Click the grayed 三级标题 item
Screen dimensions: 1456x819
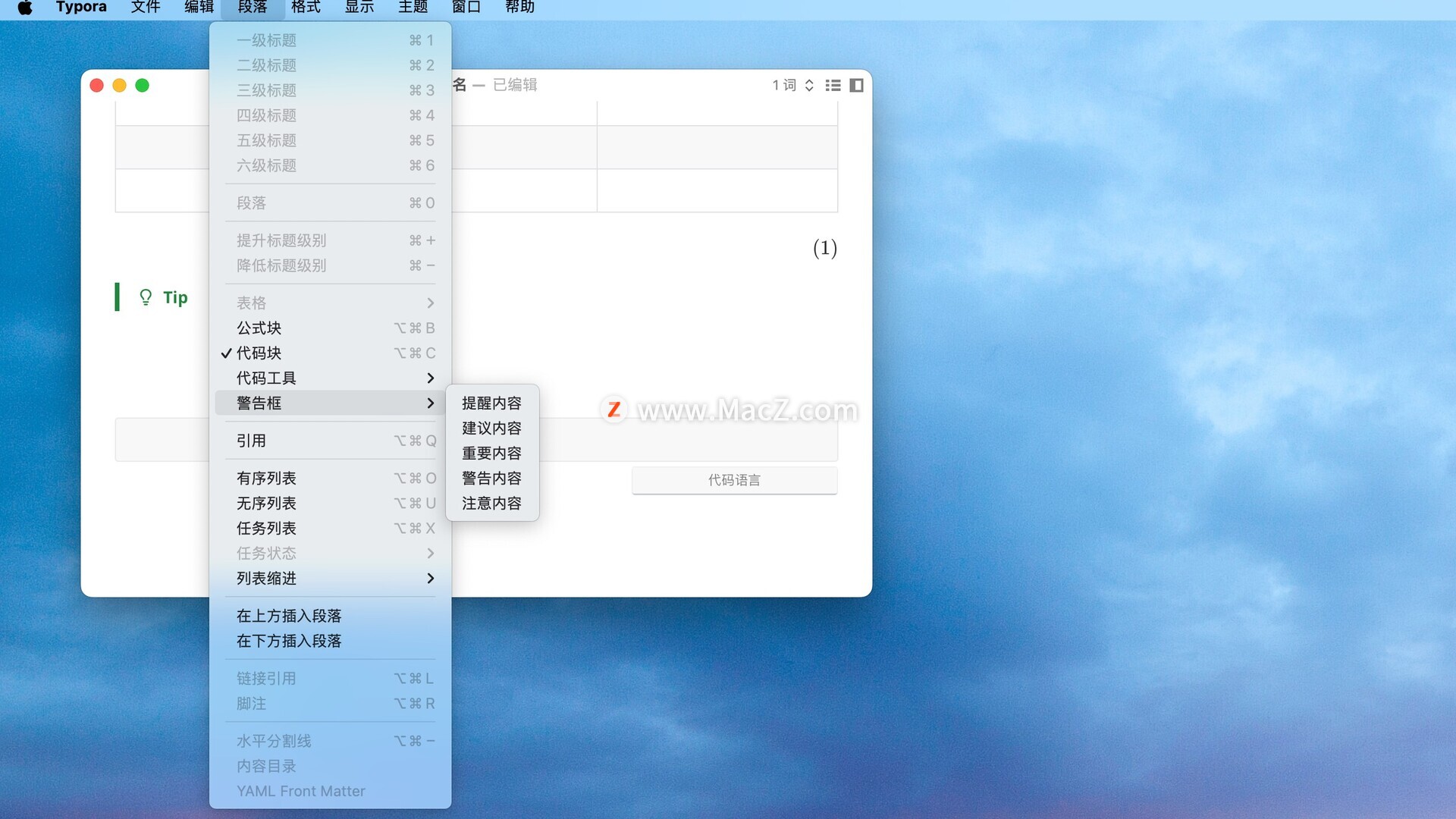tap(330, 90)
